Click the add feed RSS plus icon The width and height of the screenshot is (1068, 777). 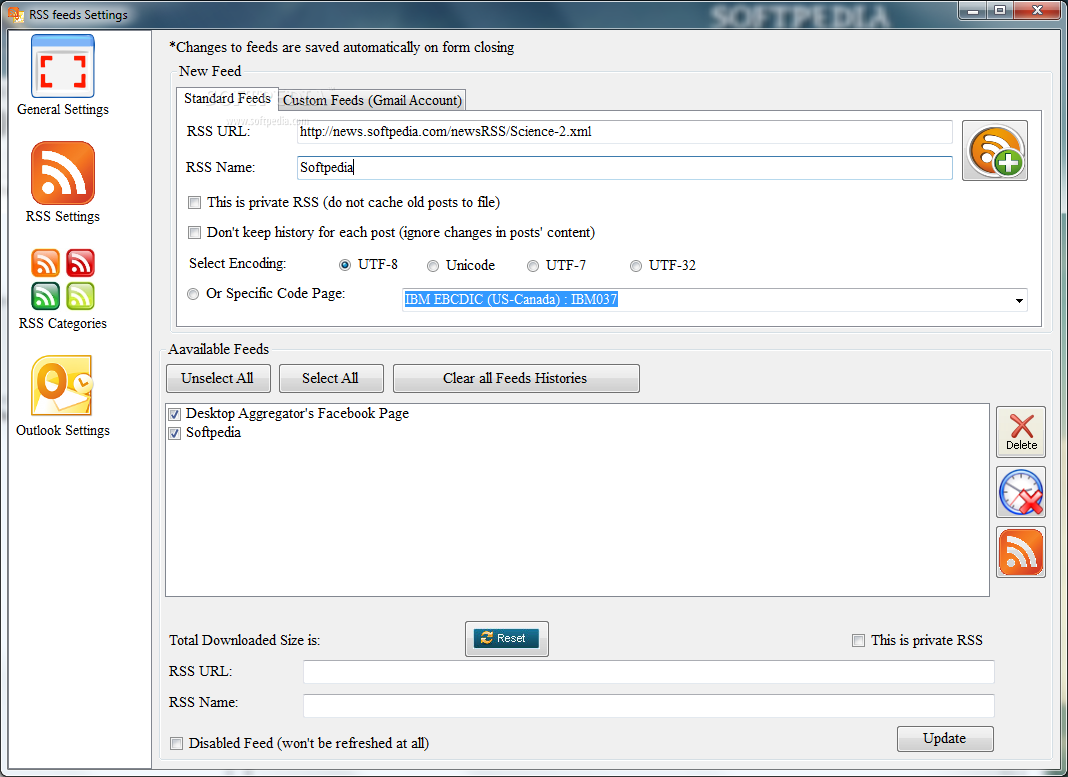[994, 151]
